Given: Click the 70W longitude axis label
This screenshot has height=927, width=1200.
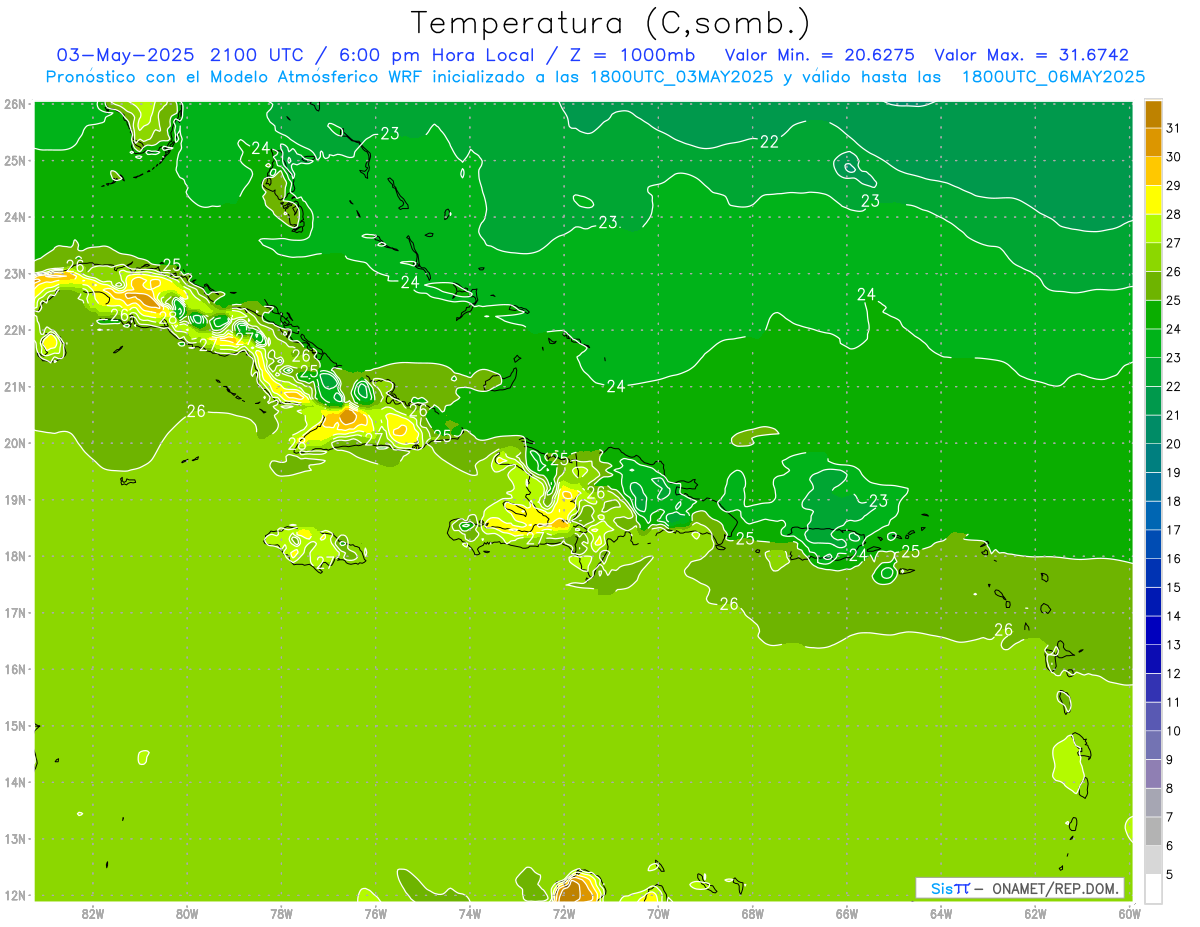Looking at the screenshot, I should point(658,913).
